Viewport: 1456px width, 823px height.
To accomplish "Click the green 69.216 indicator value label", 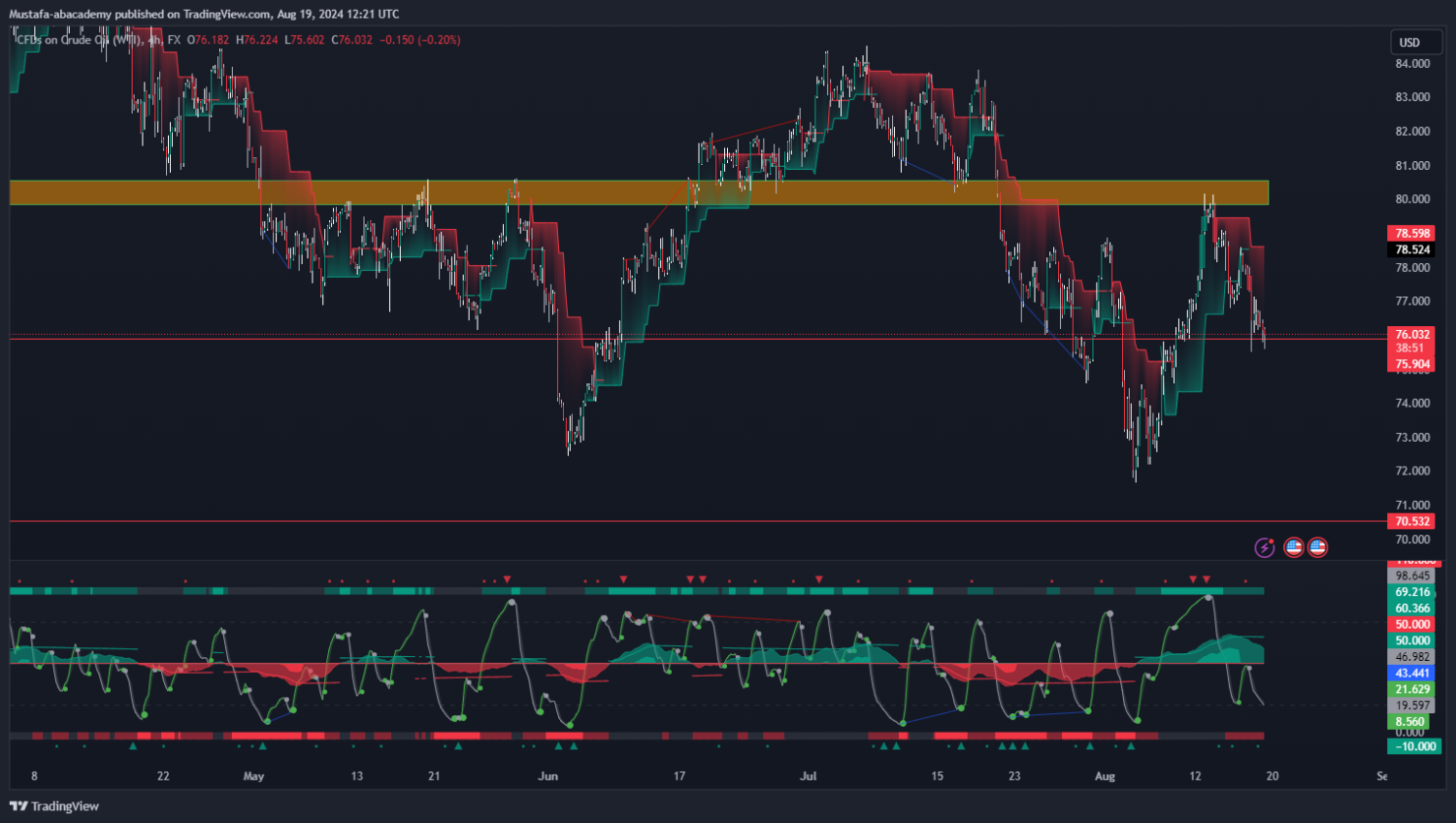I will coord(1412,592).
